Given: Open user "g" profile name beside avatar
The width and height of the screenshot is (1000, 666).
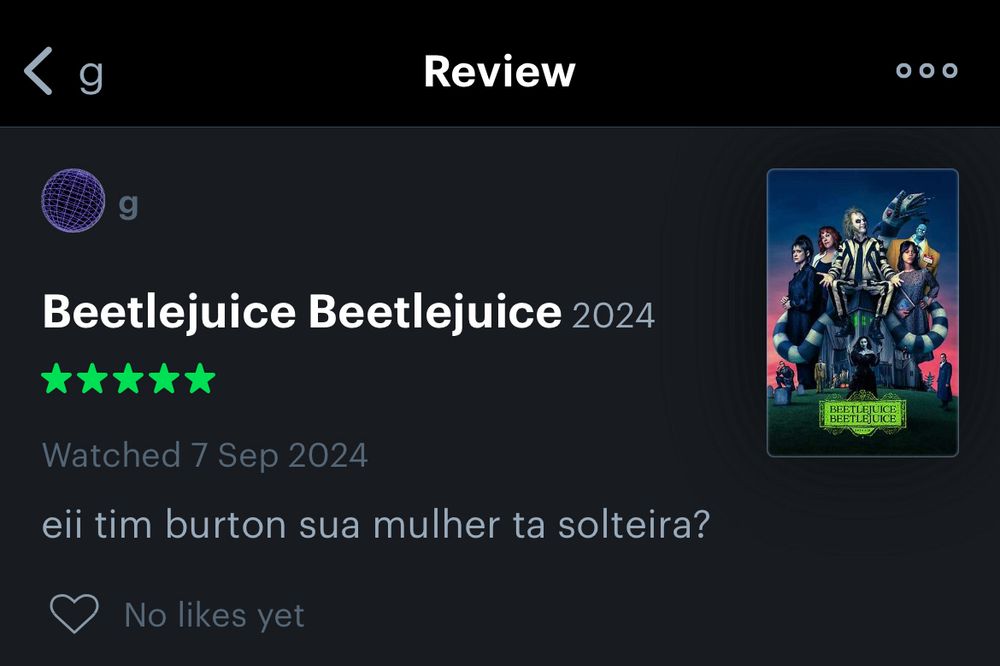Looking at the screenshot, I should click(x=128, y=205).
